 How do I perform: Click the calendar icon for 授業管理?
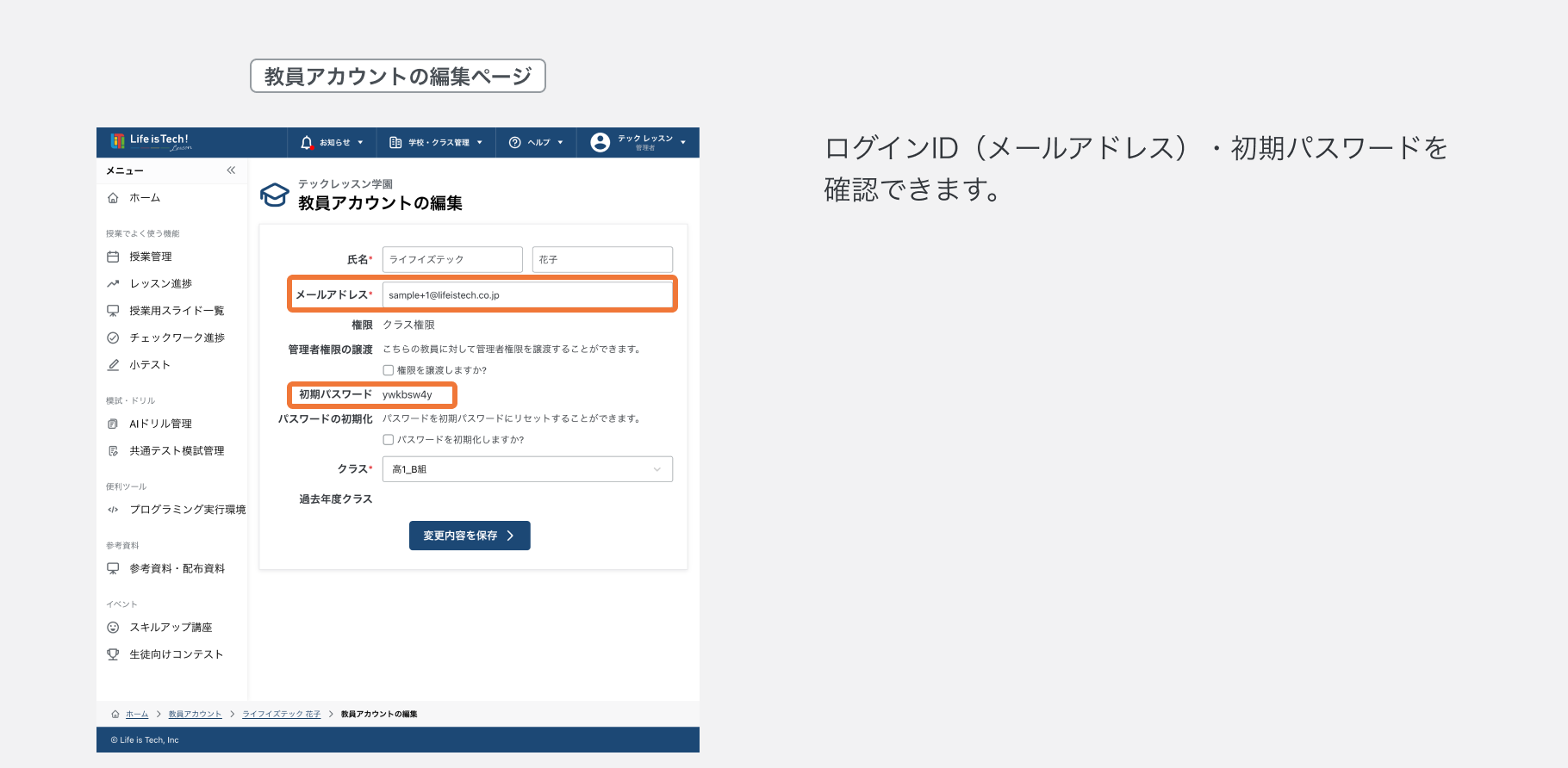113,257
